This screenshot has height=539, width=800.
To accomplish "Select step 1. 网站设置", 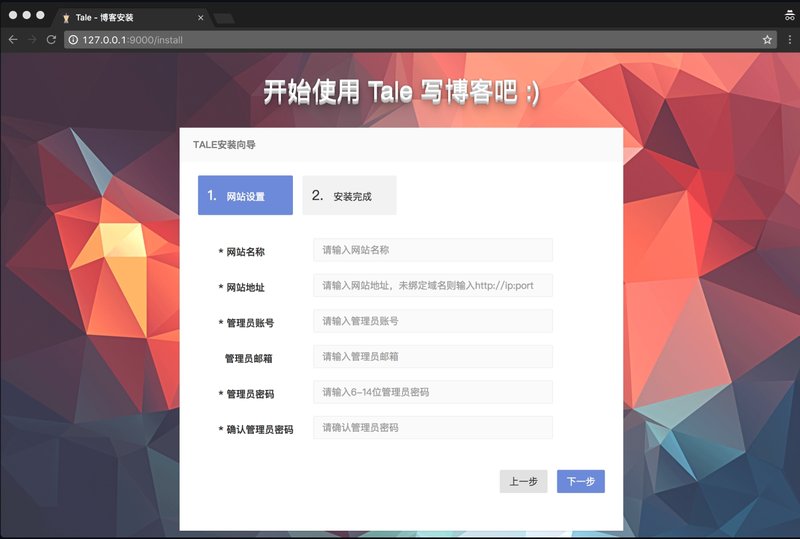I will pyautogui.click(x=245, y=196).
